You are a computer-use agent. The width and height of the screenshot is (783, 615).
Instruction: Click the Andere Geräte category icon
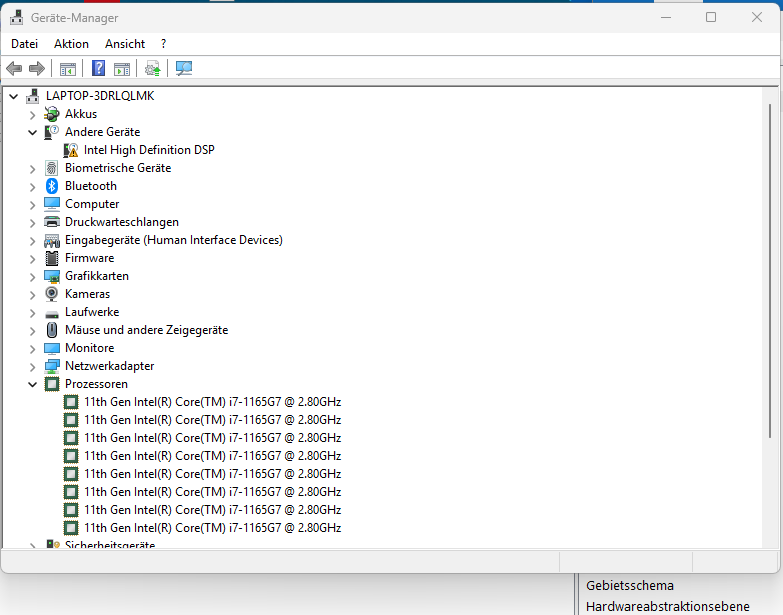(x=51, y=132)
